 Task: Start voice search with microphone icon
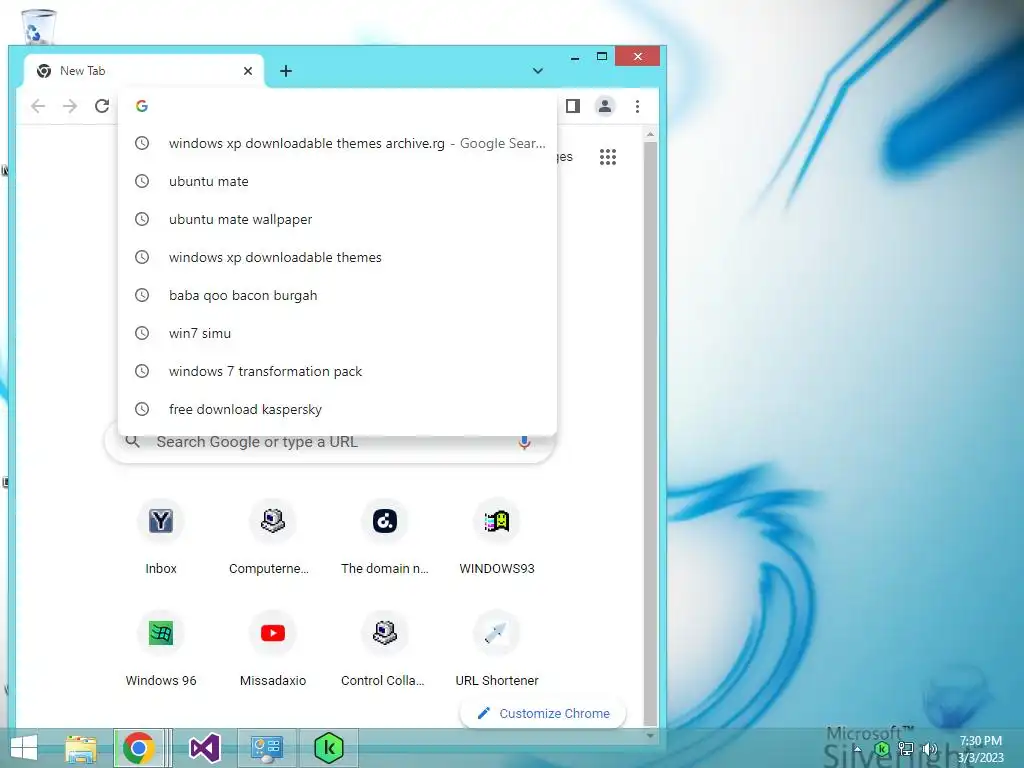coord(524,442)
